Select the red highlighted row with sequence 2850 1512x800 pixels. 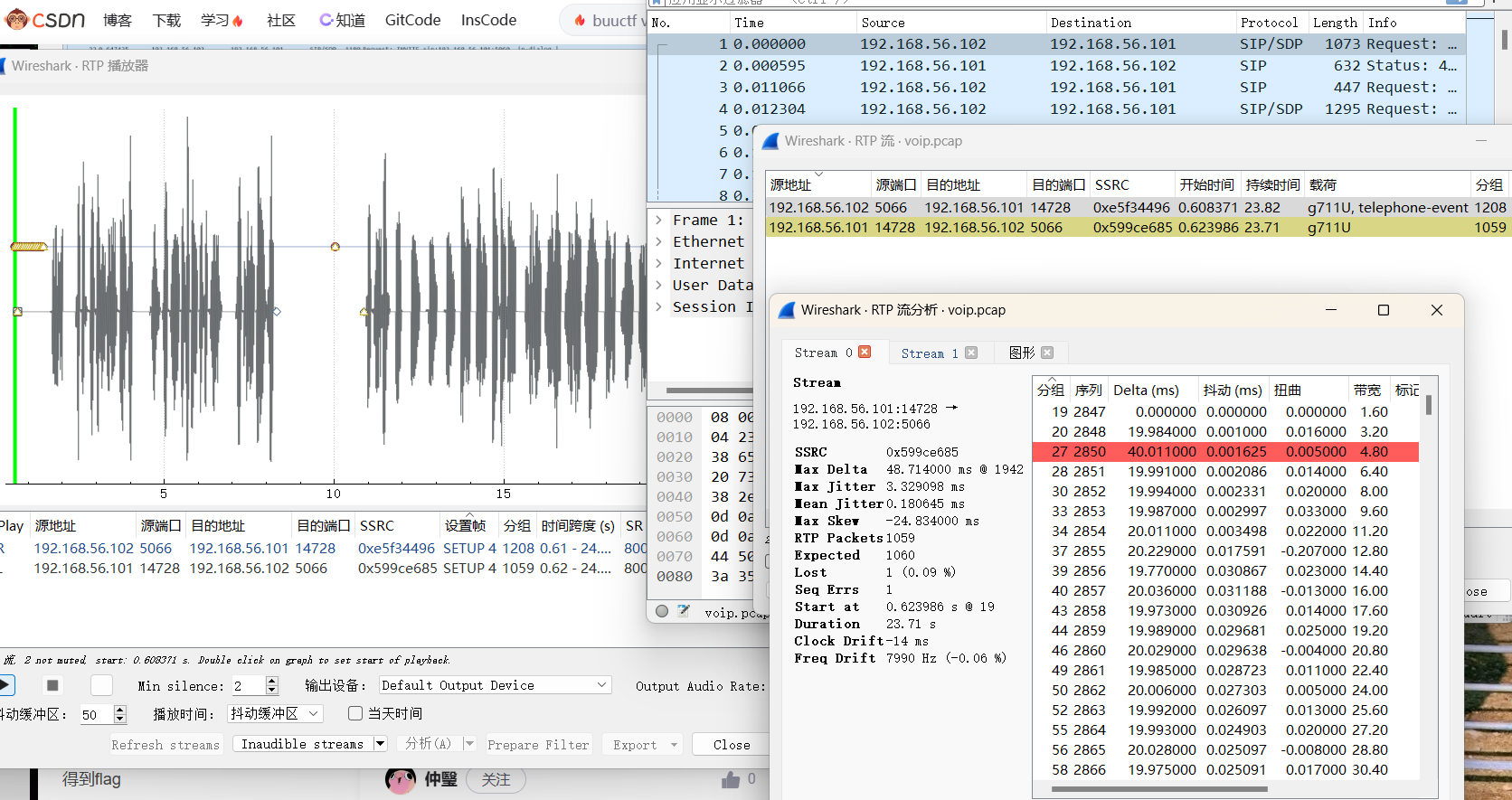pyautogui.click(x=1225, y=451)
